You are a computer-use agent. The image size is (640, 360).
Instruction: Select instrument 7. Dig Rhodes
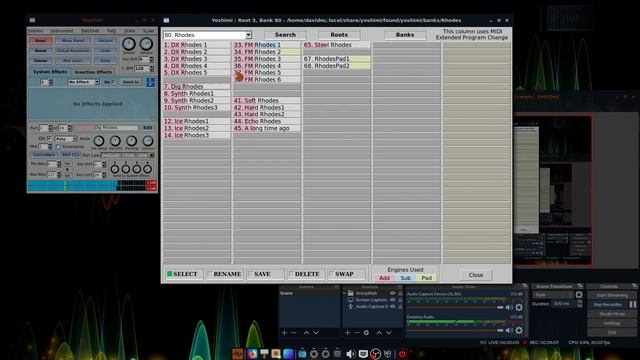pyautogui.click(x=197, y=87)
